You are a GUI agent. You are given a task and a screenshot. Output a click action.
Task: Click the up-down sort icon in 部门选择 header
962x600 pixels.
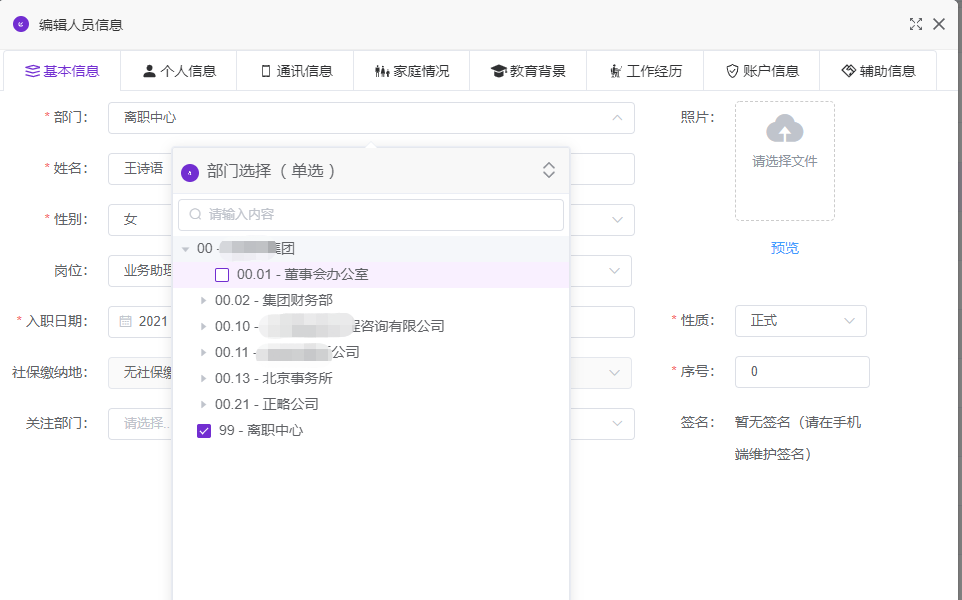point(549,171)
